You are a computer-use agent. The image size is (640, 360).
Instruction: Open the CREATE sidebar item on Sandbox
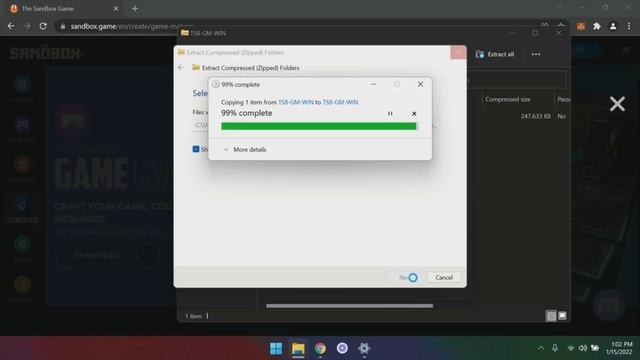tap(22, 211)
